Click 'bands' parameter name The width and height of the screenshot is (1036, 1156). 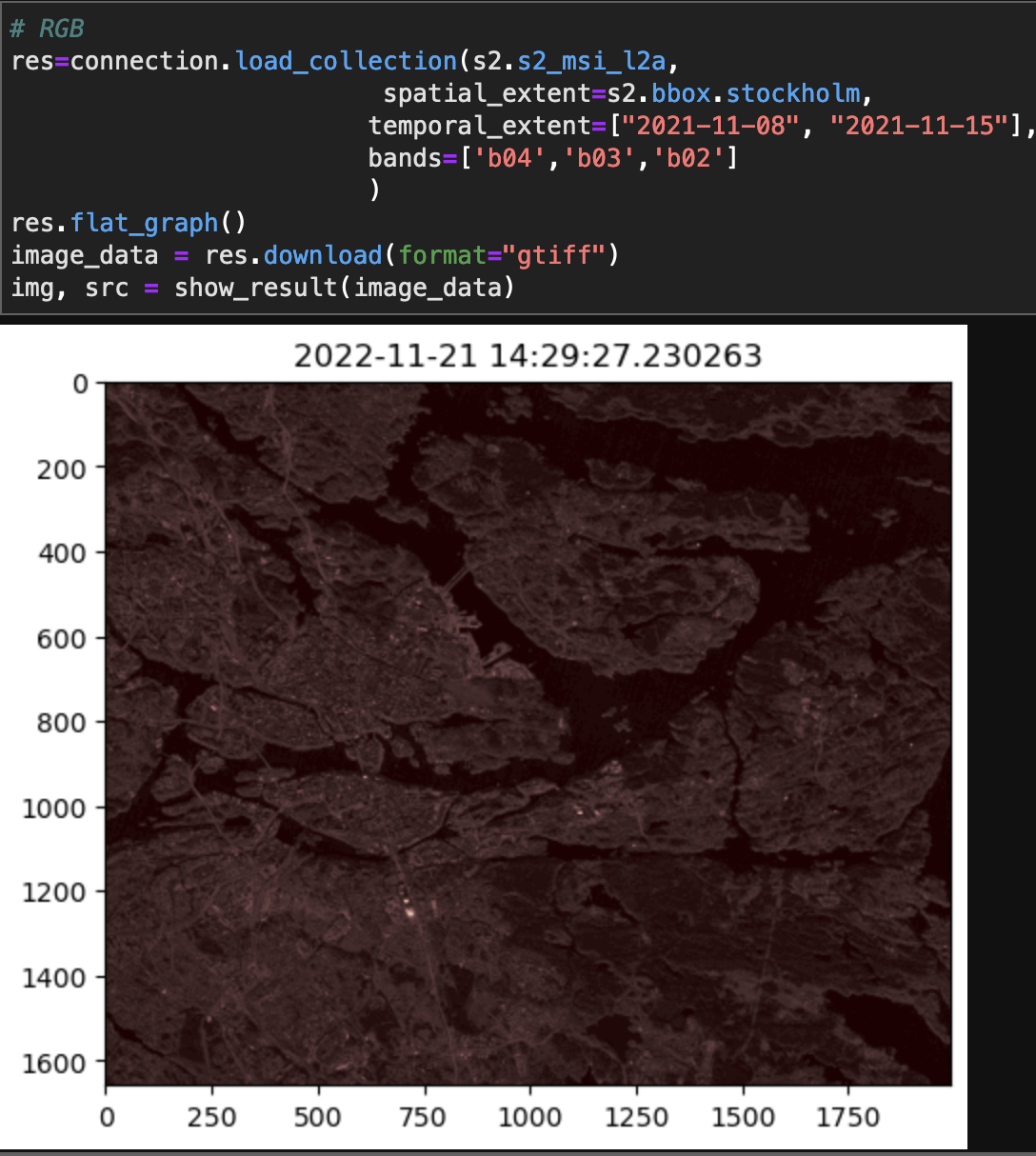[406, 158]
